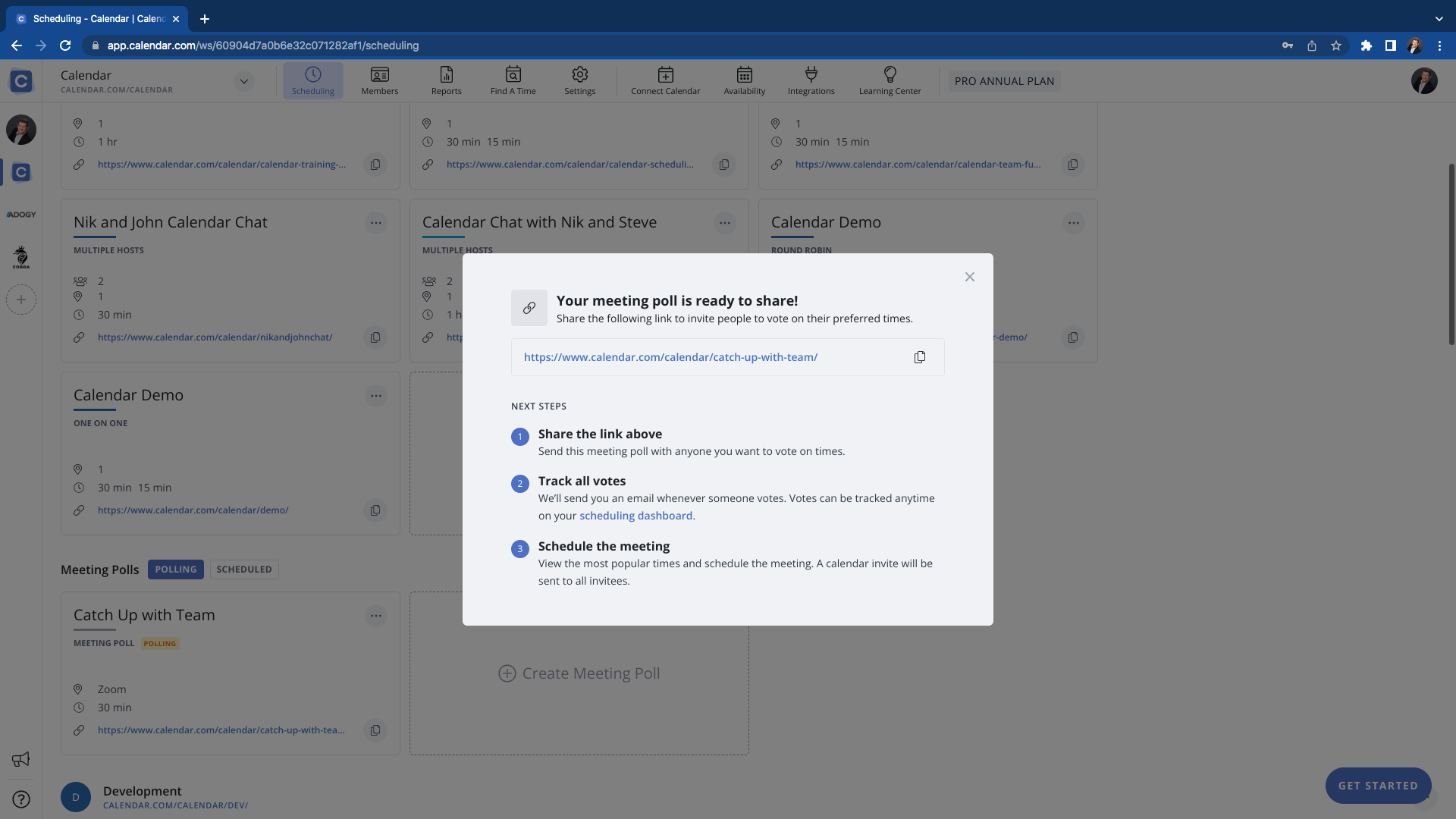Select the Calendar workspace icon in sidebar
The height and width of the screenshot is (819, 1456).
[x=21, y=172]
